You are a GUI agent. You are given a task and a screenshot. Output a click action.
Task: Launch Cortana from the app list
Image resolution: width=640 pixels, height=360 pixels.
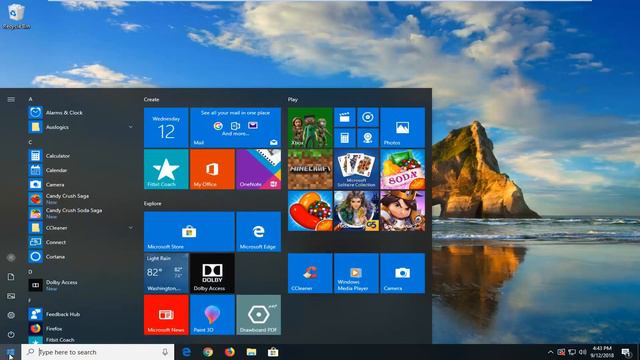click(x=82, y=257)
